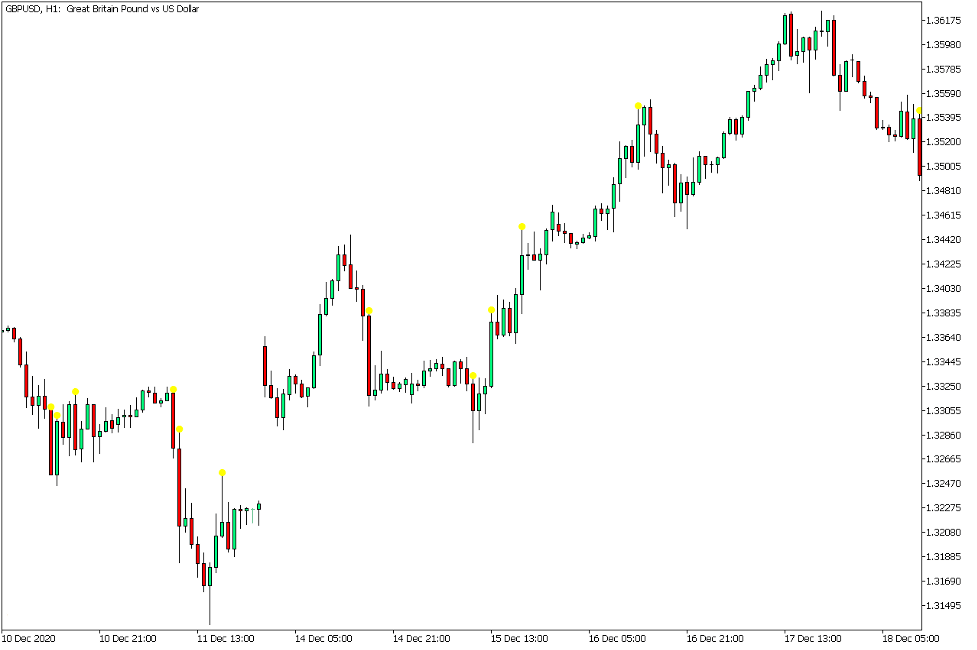This screenshot has height=650, width=977.
Task: Click the 18 Dec 05:00 time label
Action: 910,639
